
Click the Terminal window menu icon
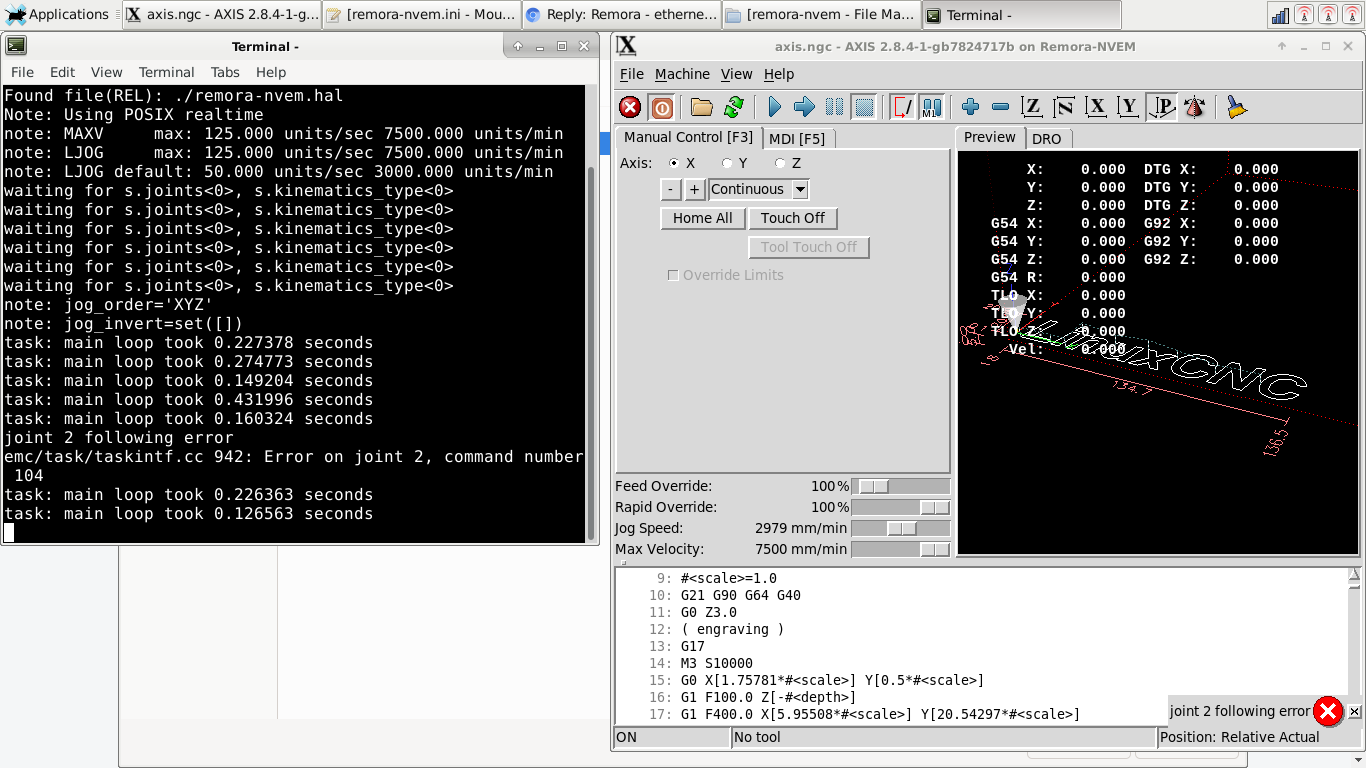pyautogui.click(x=16, y=46)
